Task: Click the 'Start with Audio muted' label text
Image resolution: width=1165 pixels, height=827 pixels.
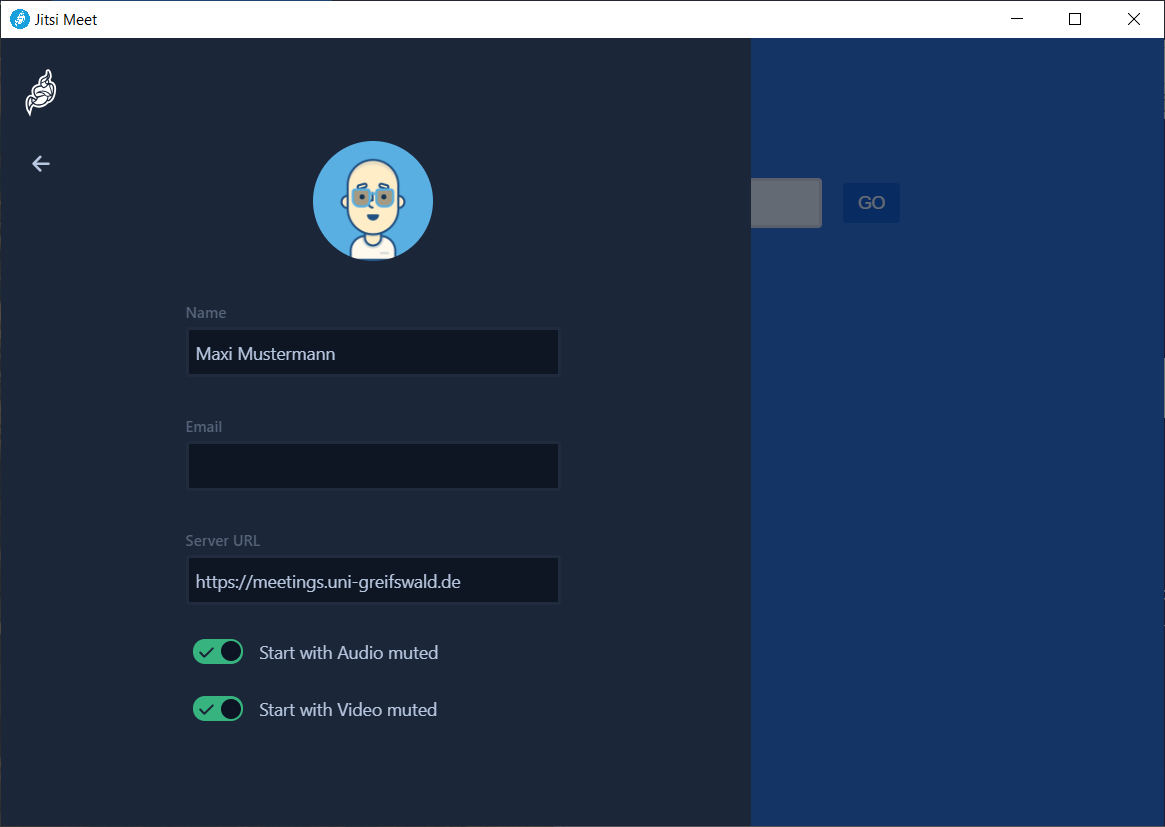Action: 348,653
